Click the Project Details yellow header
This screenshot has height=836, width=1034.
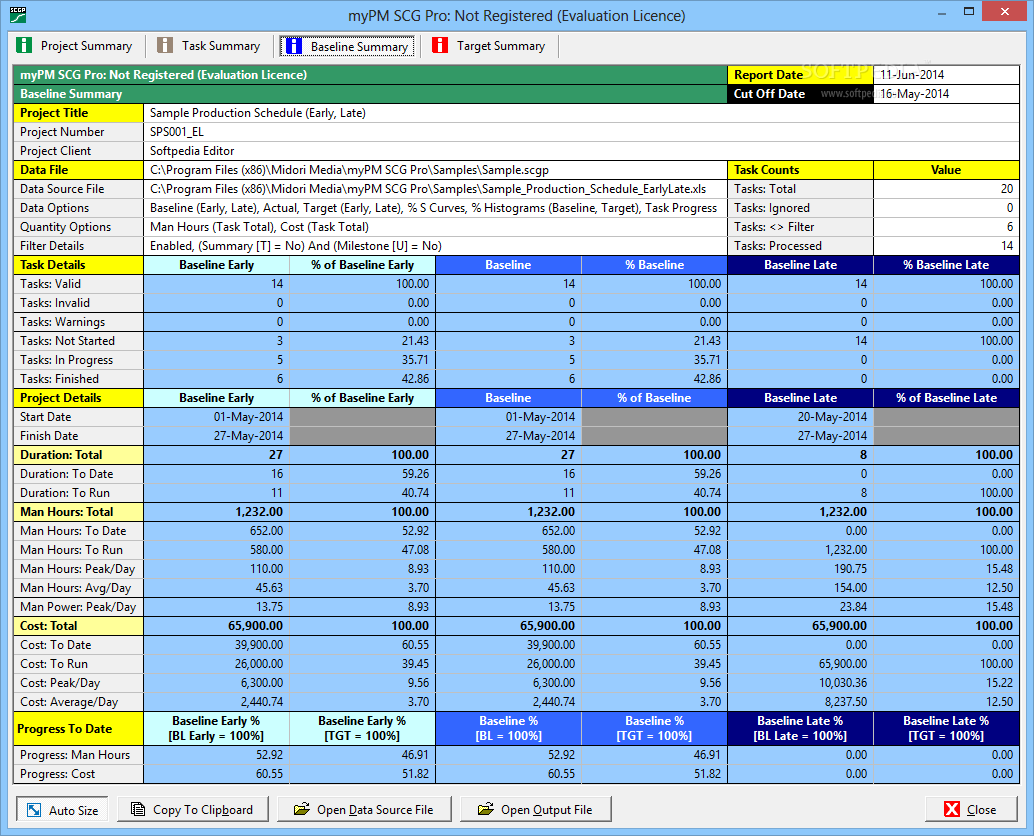pos(78,398)
